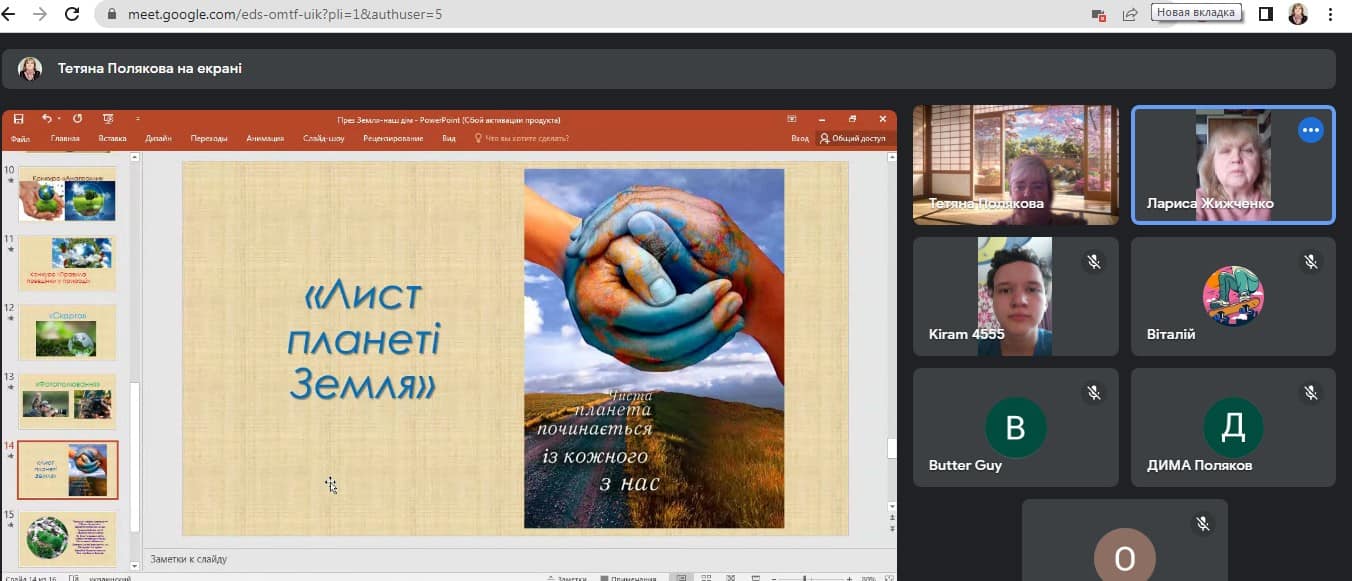
Task: Select slide 12 thumbnail «Скарги»
Action: pyautogui.click(x=67, y=333)
